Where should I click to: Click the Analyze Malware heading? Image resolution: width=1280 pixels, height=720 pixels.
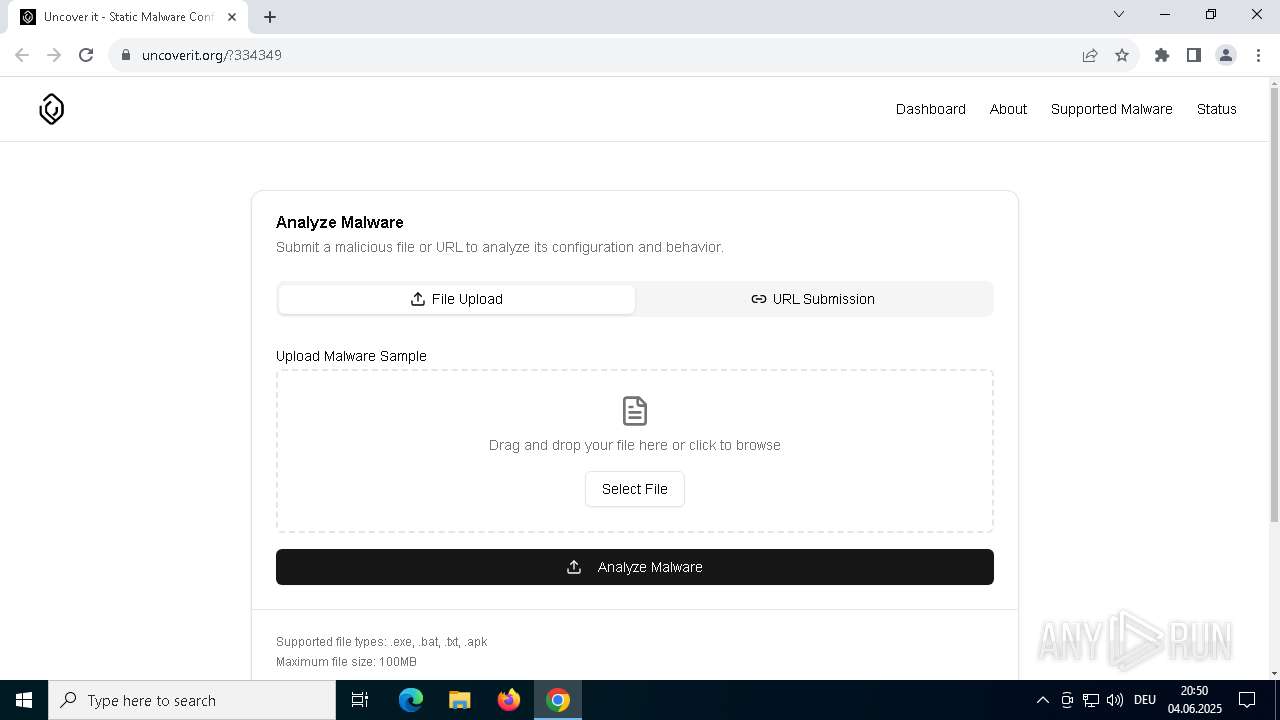click(340, 222)
